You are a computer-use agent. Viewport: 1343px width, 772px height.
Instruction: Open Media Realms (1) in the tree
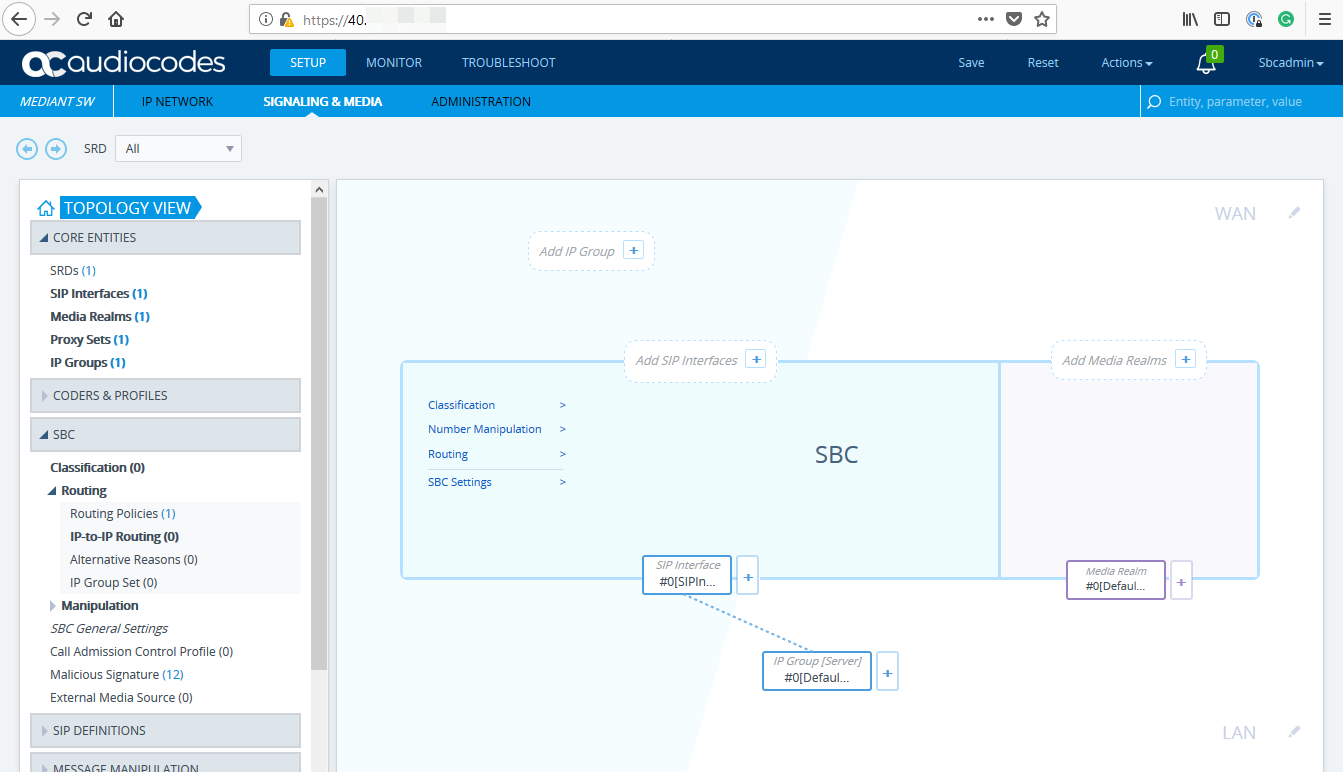[100, 317]
